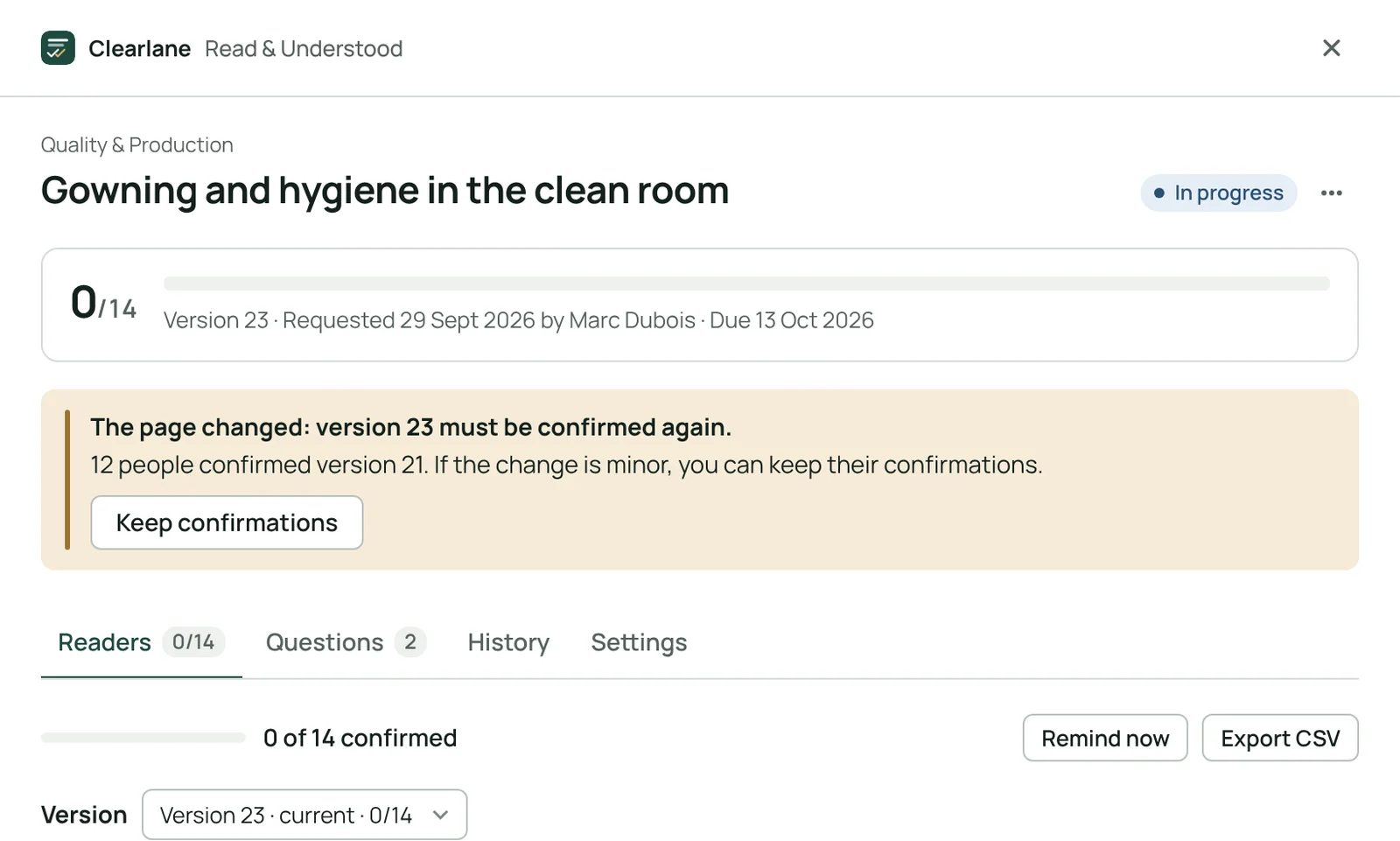Viewport: 1400px width, 841px height.
Task: Click the Clearlane logo icon
Action: 58,48
